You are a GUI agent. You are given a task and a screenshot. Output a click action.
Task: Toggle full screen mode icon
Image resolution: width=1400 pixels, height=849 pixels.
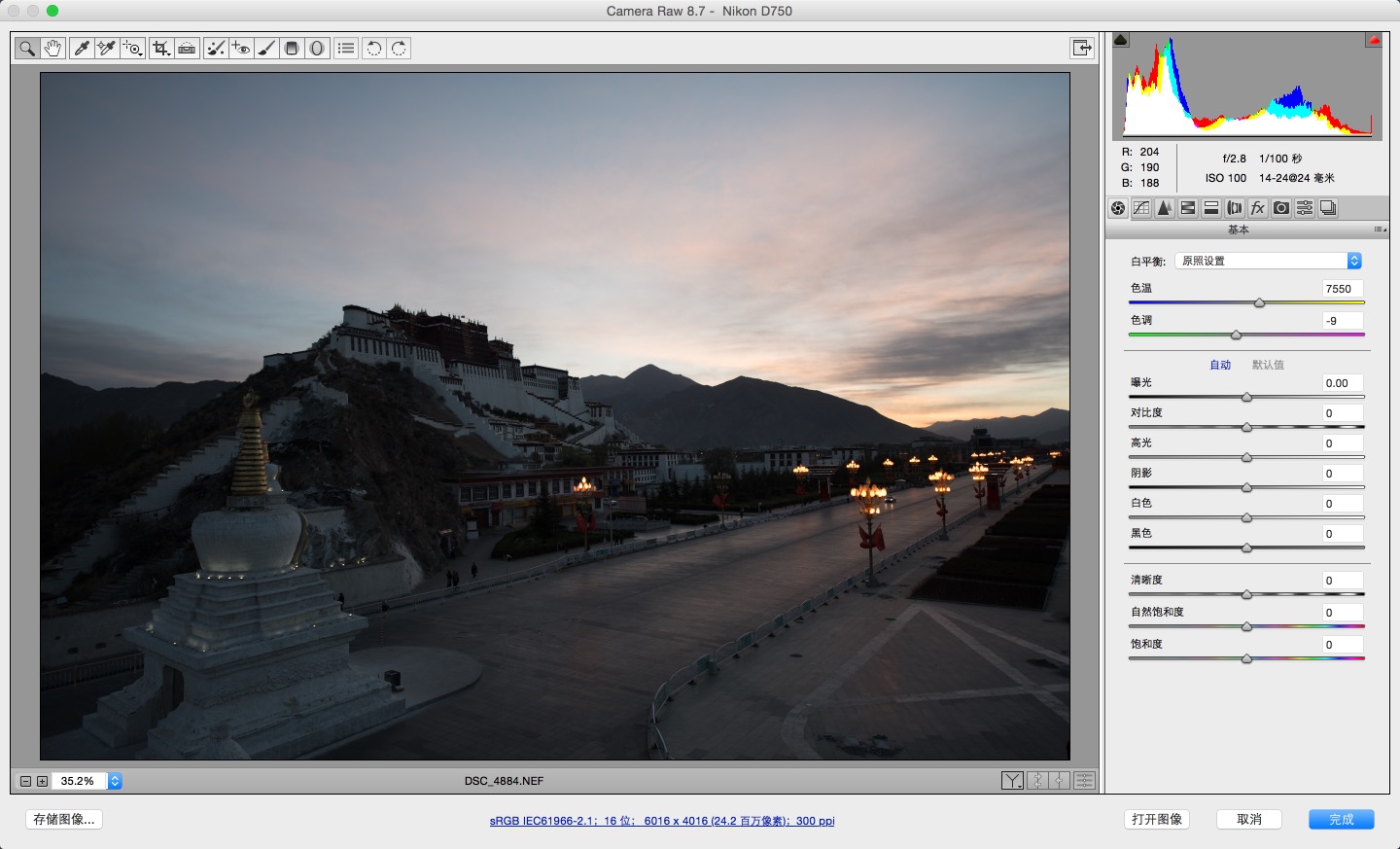(x=1082, y=48)
